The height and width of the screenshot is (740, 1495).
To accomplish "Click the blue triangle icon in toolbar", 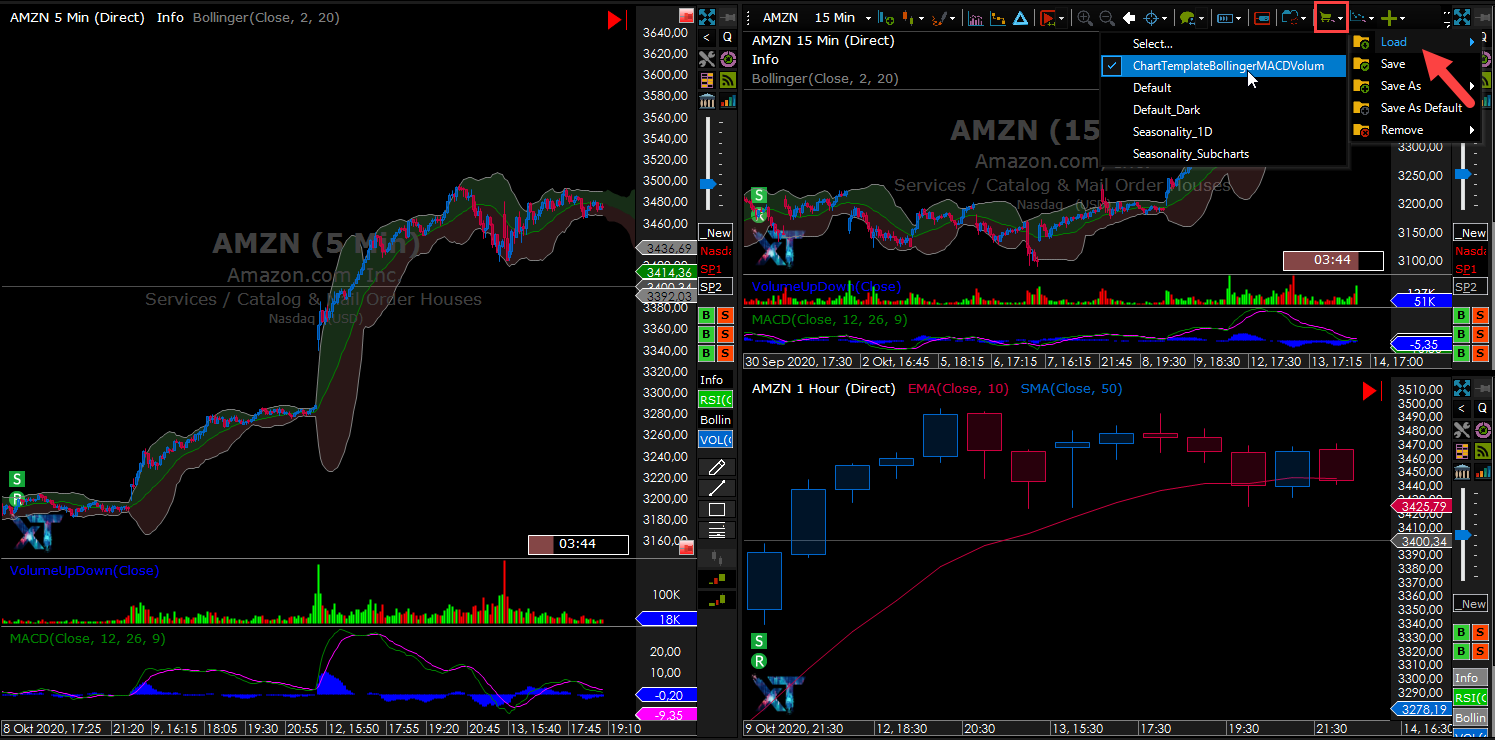I will pyautogui.click(x=1020, y=18).
